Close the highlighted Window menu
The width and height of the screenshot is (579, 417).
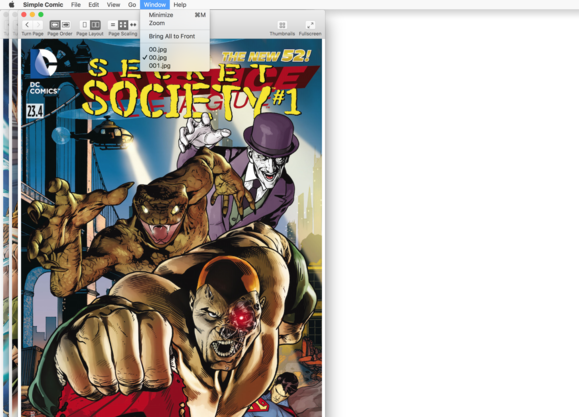point(155,4)
